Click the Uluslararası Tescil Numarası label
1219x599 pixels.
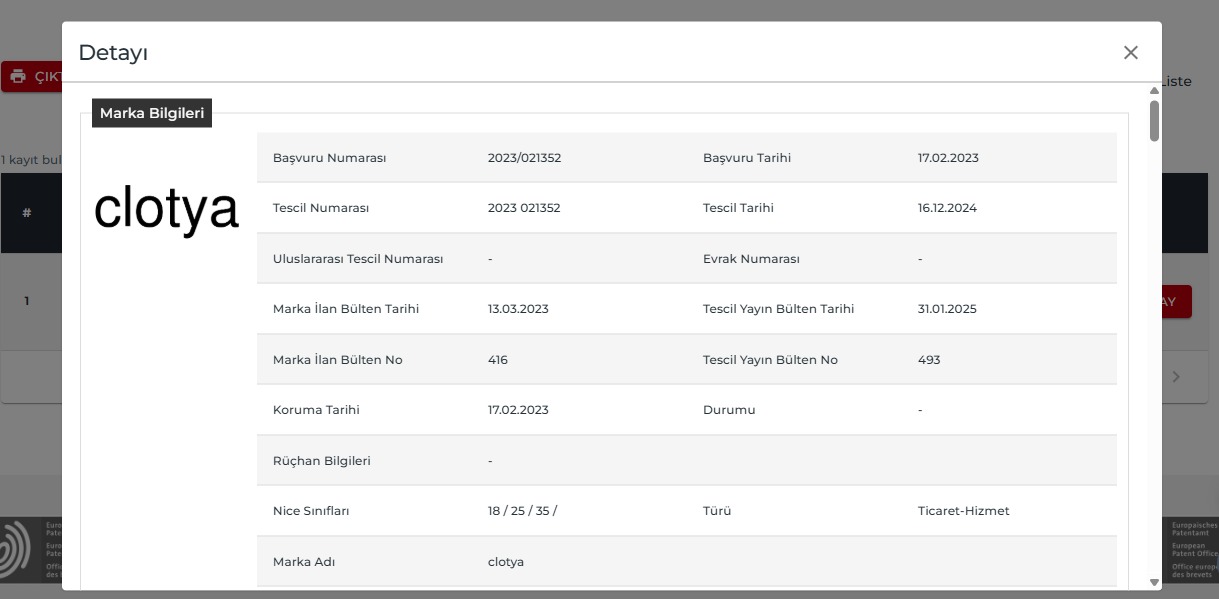(358, 259)
